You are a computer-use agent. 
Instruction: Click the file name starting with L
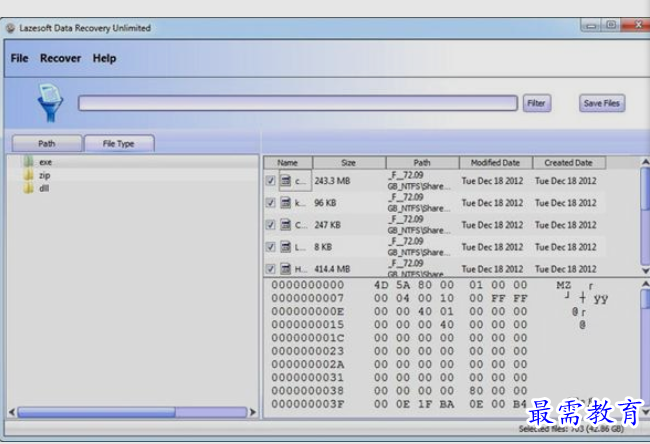click(299, 247)
